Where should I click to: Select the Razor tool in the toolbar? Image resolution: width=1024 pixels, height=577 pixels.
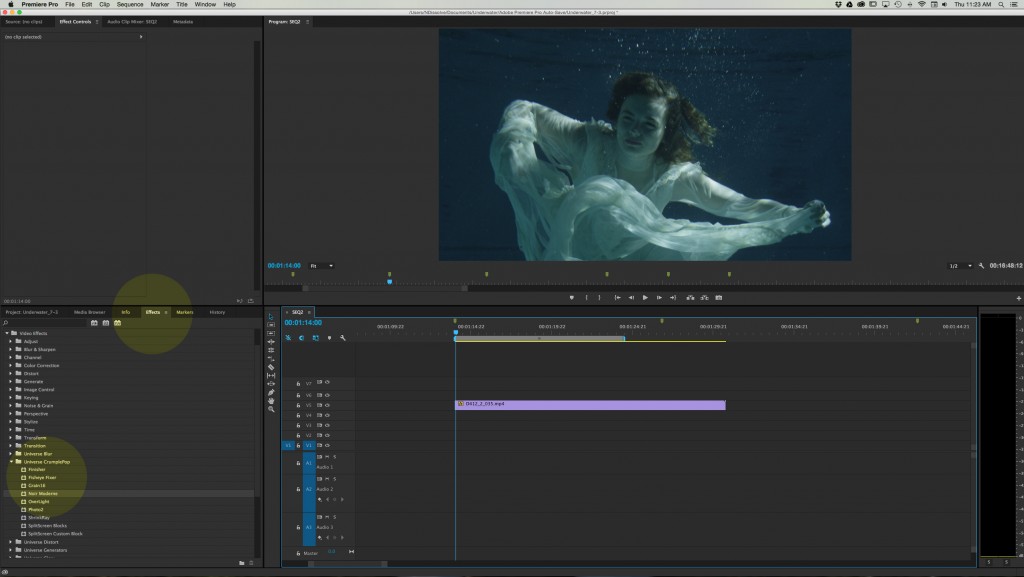271,367
